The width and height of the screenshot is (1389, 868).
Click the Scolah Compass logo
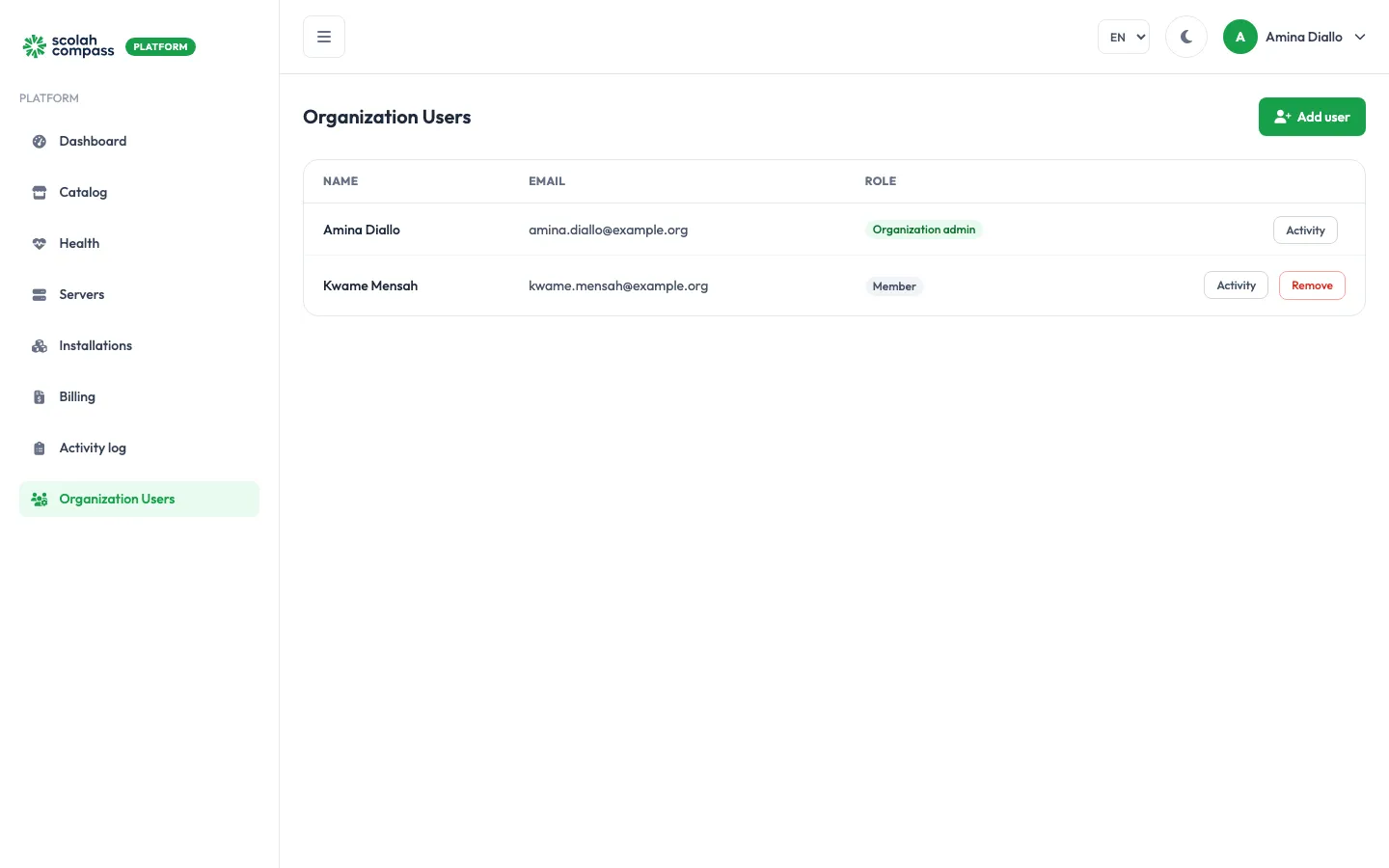pos(68,46)
